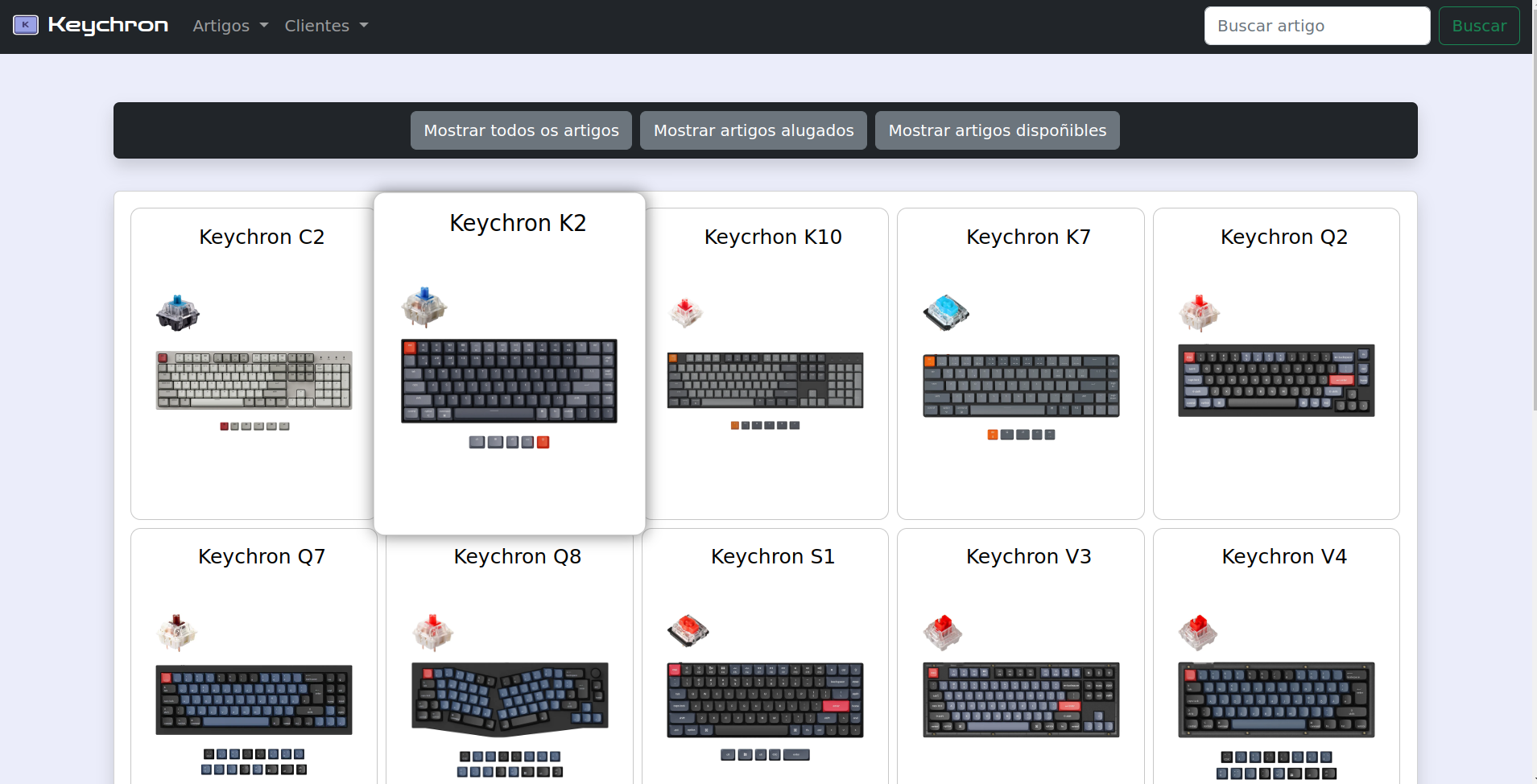Click the red switch icon on Keychron S1
Image resolution: width=1537 pixels, height=784 pixels.
pyautogui.click(x=688, y=631)
